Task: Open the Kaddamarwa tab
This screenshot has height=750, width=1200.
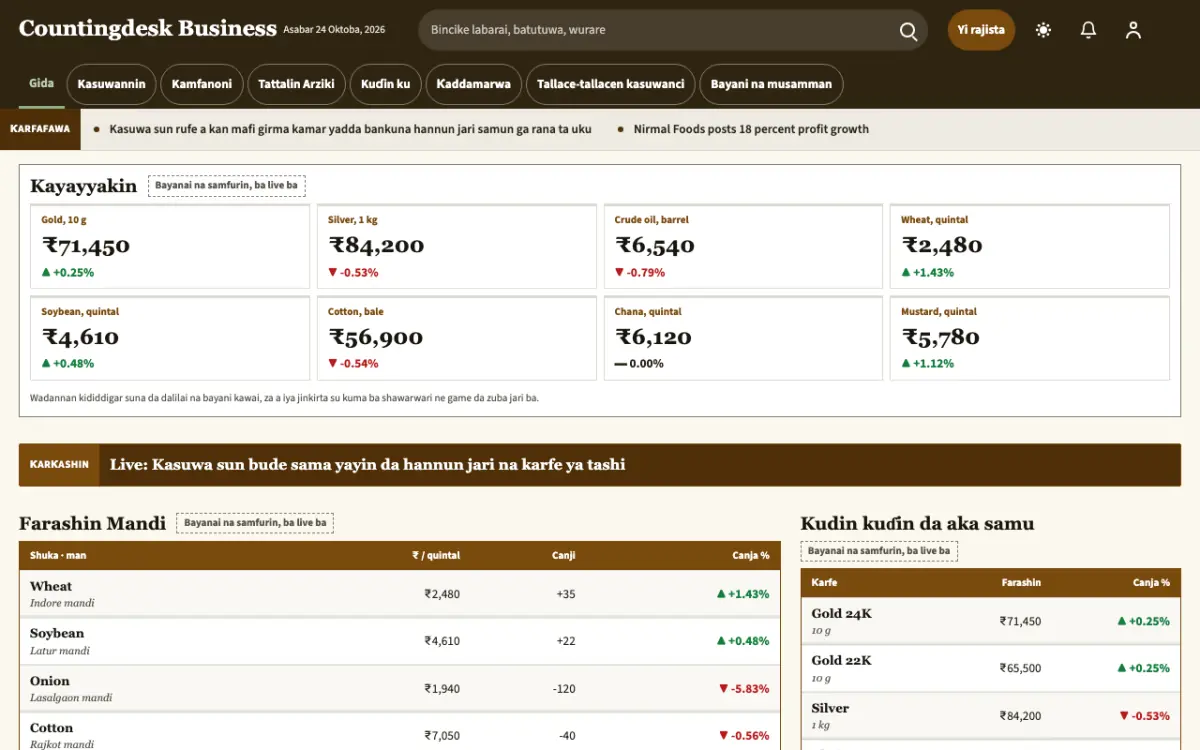Action: 474,84
